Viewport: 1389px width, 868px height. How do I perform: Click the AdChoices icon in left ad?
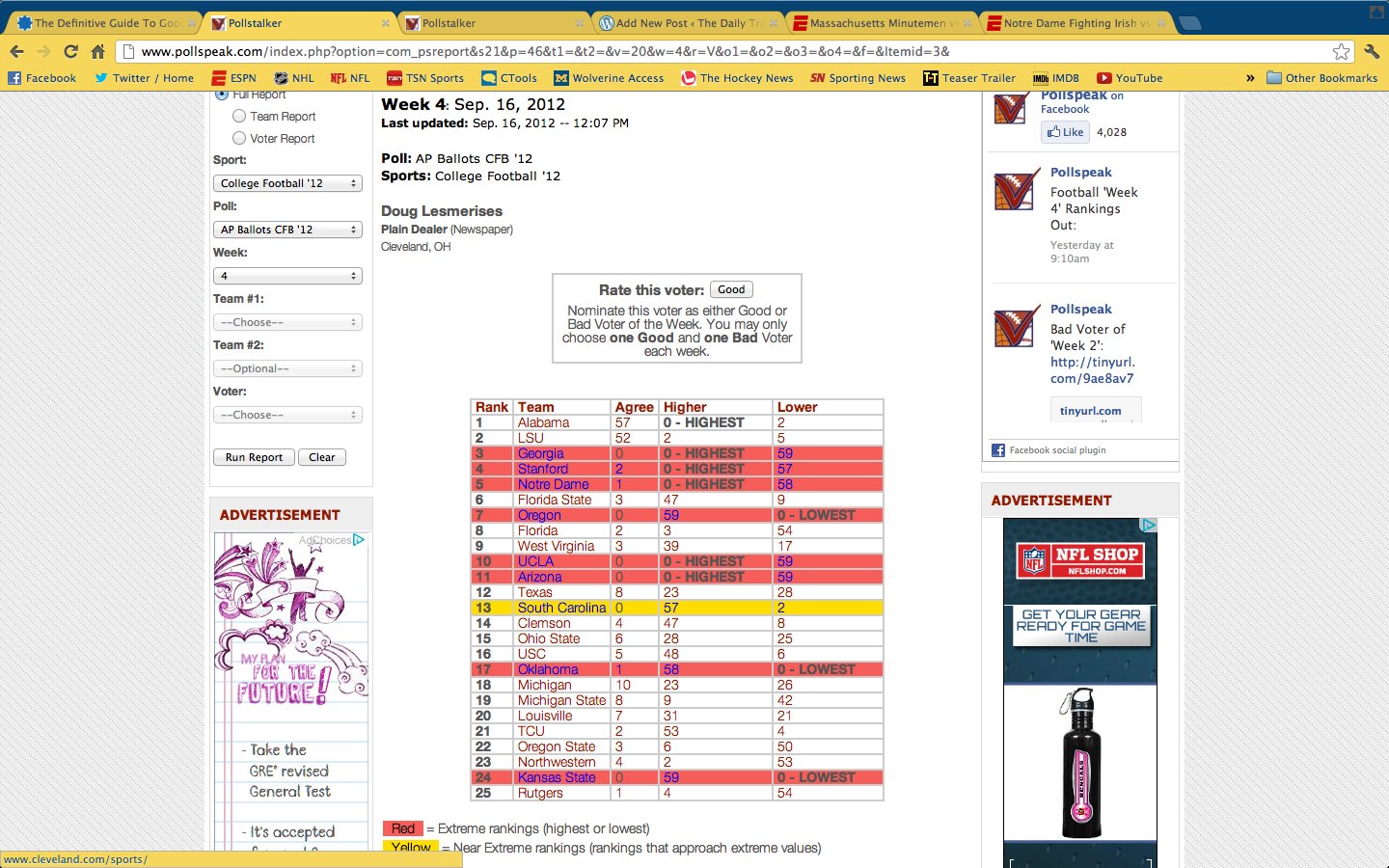(x=358, y=540)
